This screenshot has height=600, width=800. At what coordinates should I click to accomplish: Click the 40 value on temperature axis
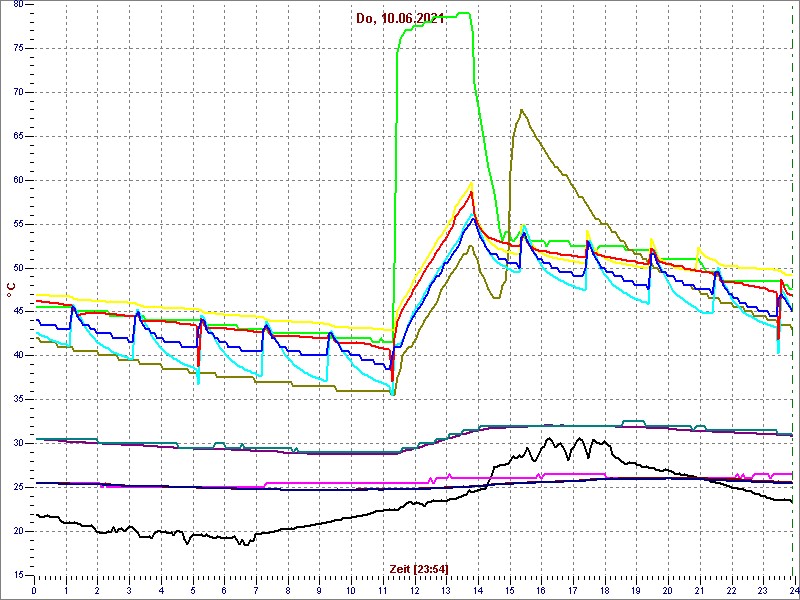coord(18,356)
